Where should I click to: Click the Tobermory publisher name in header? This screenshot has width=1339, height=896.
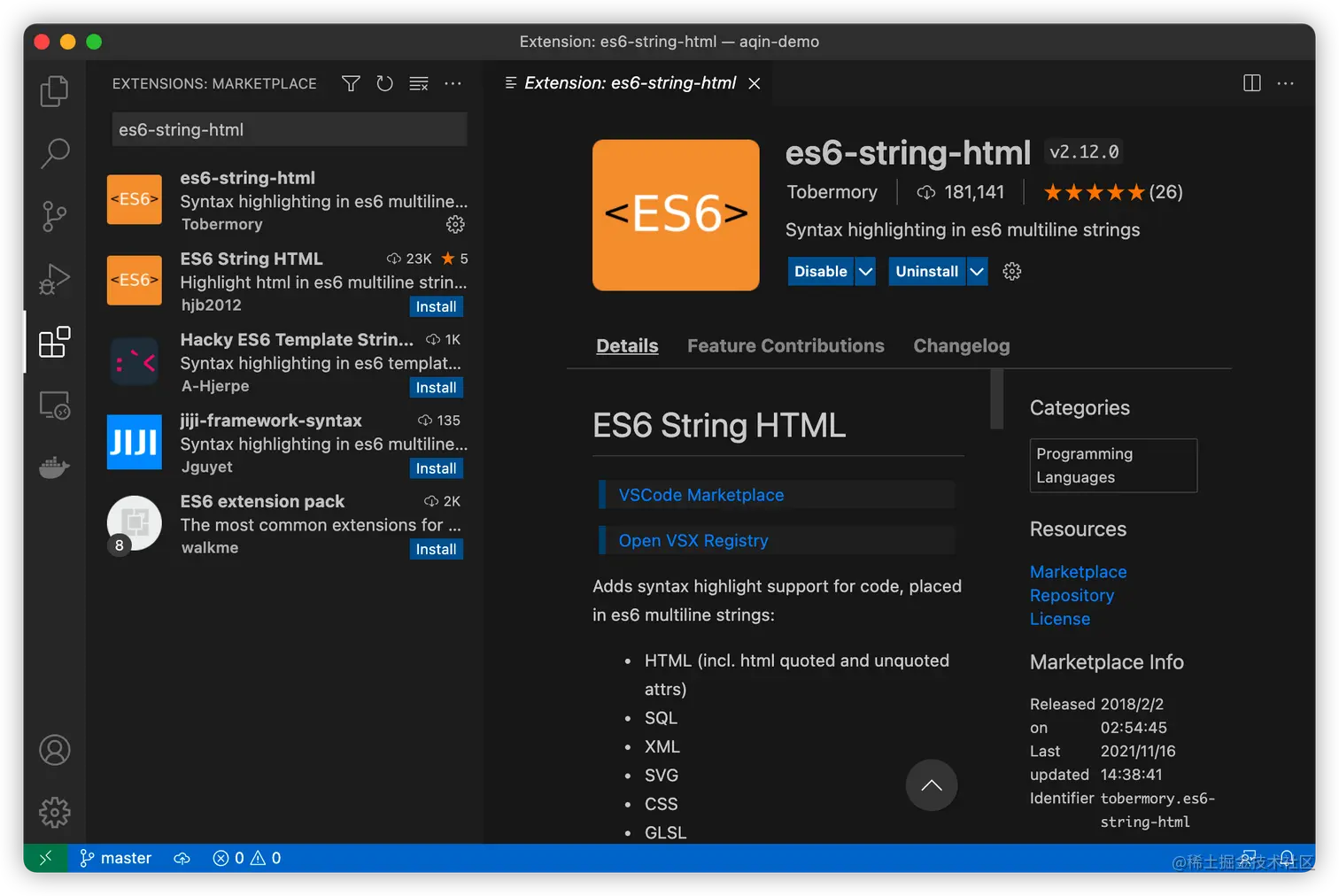tap(832, 192)
